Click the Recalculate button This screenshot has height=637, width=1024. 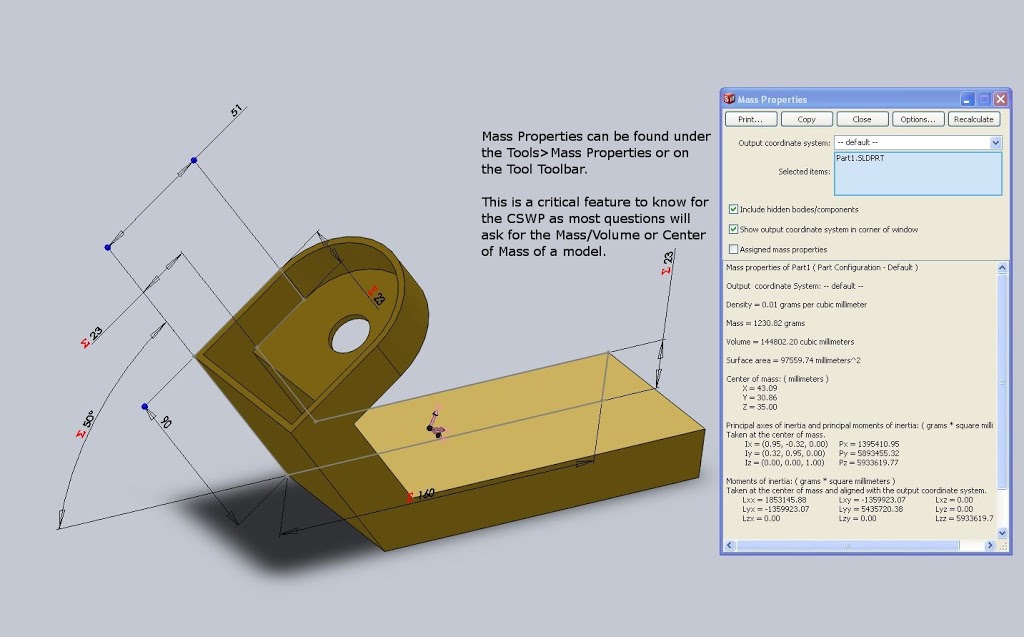[x=973, y=120]
